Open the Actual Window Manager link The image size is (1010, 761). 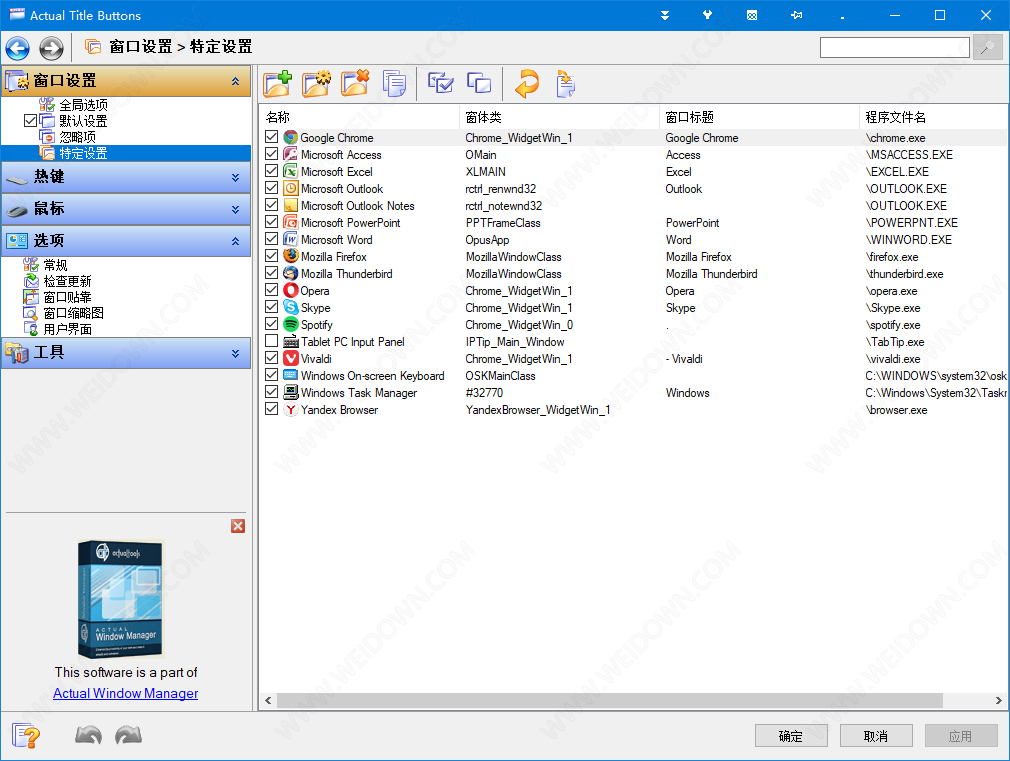click(126, 693)
